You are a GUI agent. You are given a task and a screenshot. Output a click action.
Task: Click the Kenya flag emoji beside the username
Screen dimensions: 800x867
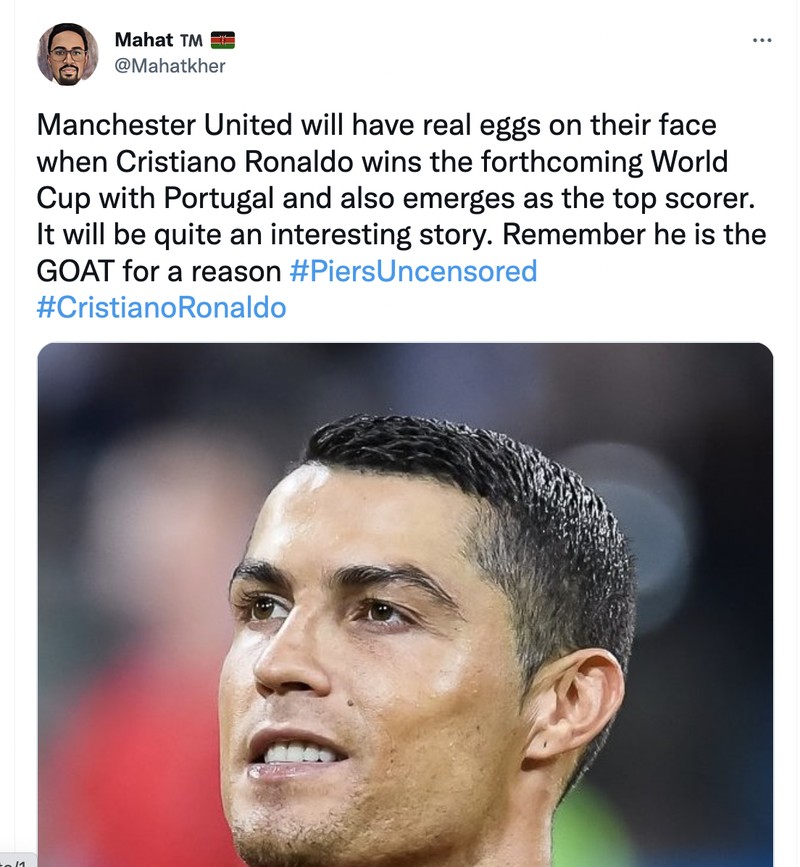click(x=224, y=40)
